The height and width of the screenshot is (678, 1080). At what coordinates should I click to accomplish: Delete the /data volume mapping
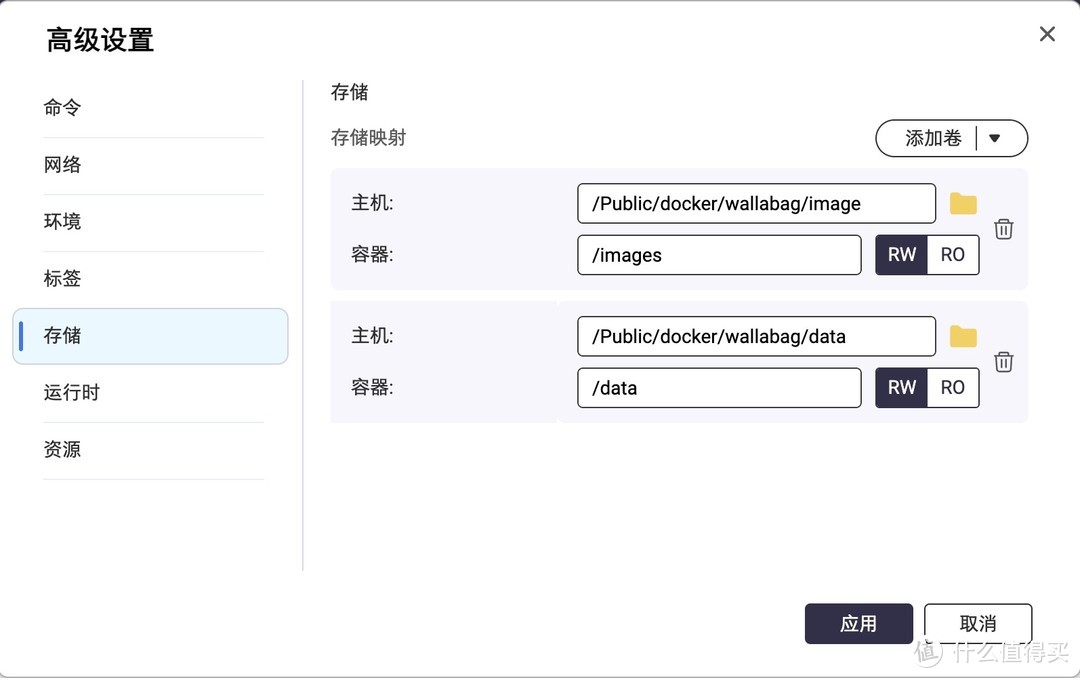(1004, 362)
